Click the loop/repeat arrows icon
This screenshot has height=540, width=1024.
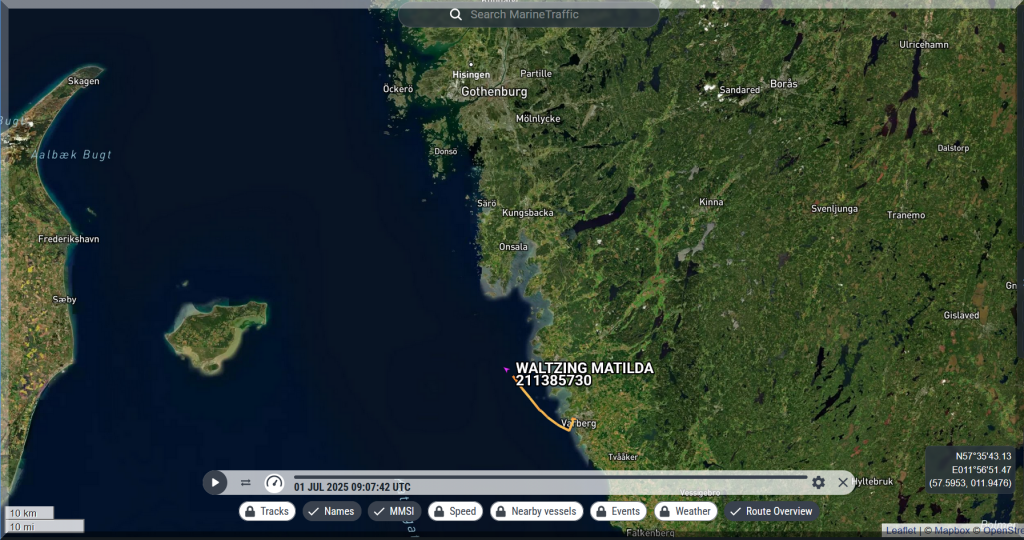tap(245, 483)
